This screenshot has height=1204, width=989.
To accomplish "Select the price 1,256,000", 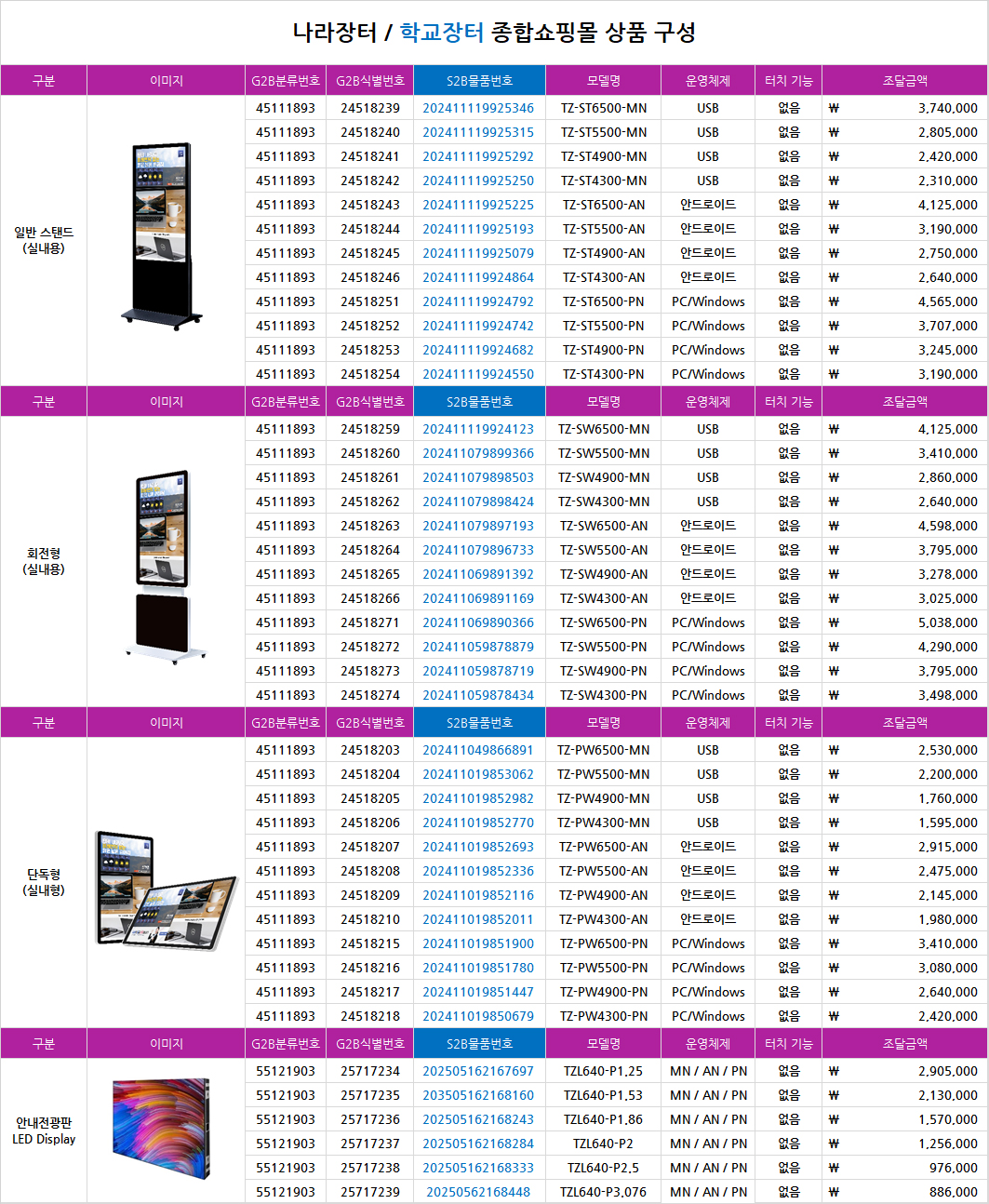I will [x=948, y=1144].
